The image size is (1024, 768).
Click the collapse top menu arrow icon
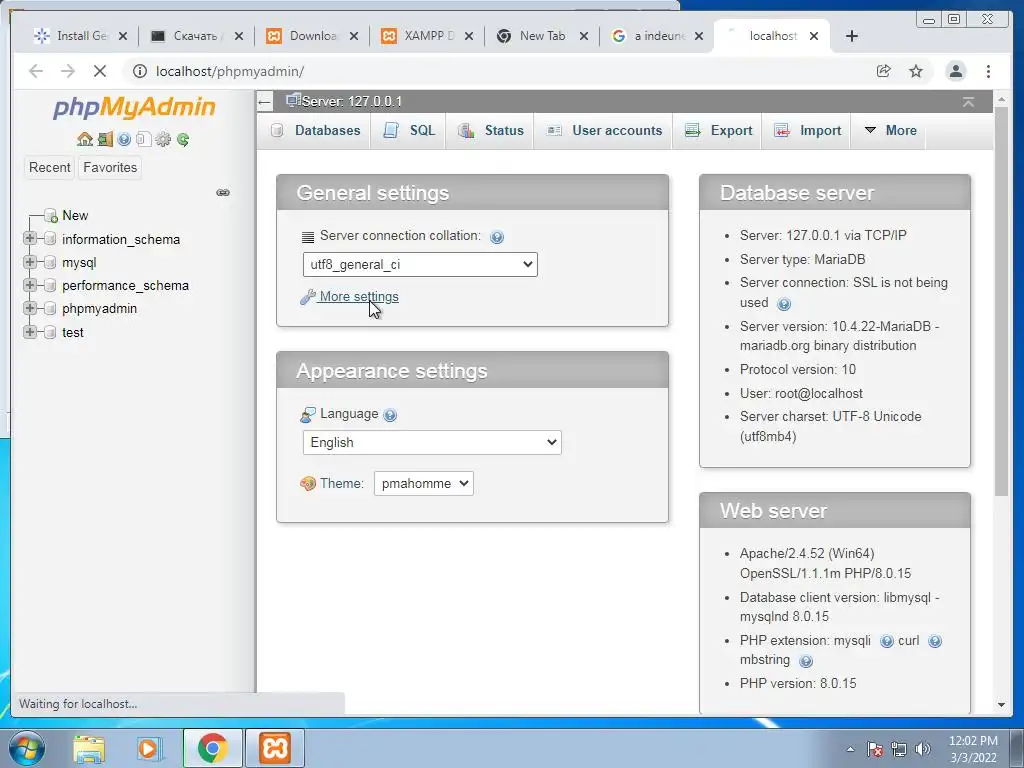[x=968, y=102]
